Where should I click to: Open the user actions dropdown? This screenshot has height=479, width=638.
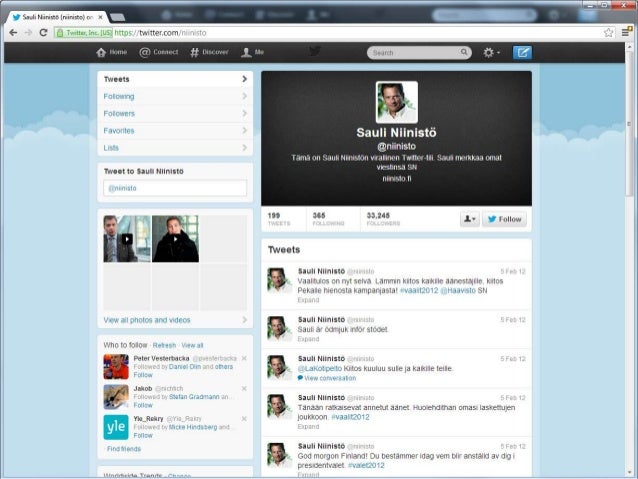(470, 219)
